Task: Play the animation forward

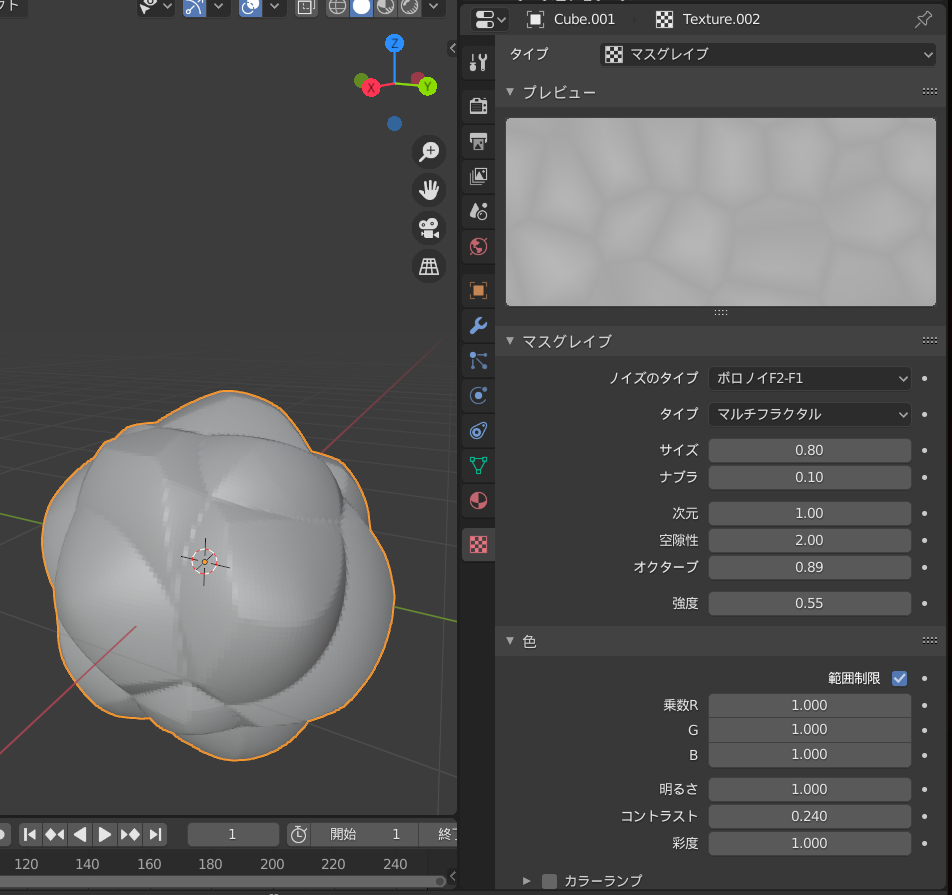Action: (104, 834)
